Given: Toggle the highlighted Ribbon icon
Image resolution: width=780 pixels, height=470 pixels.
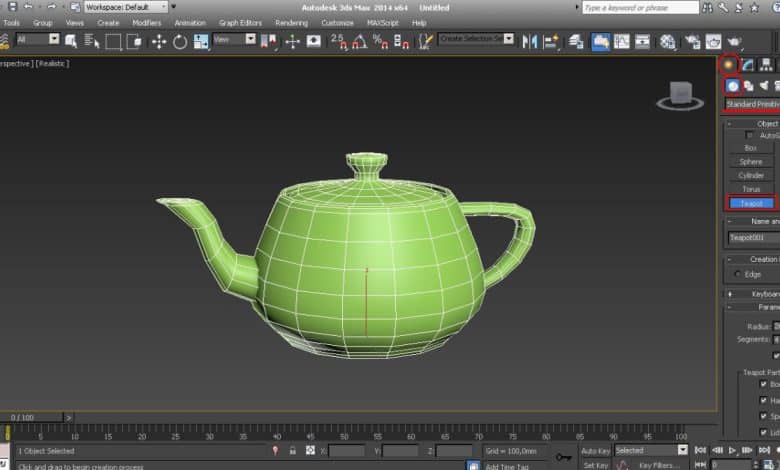Looking at the screenshot, I should pos(600,41).
